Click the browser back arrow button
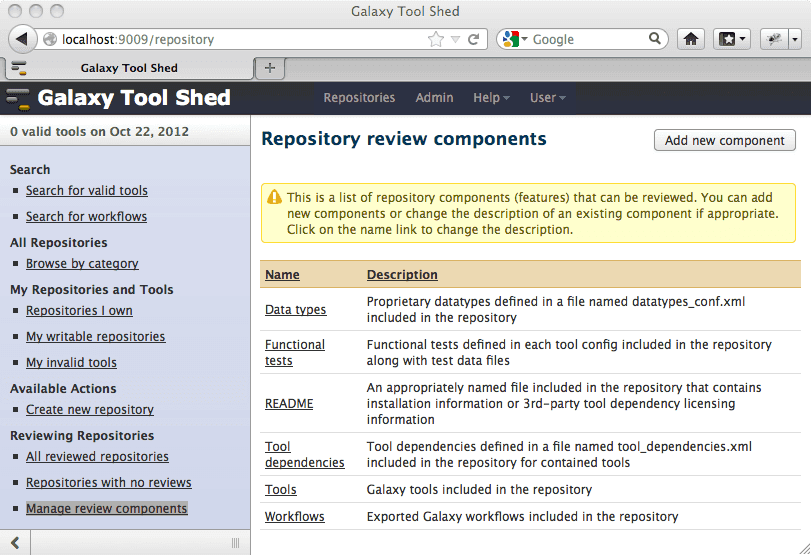Viewport: 811px width, 555px height. coord(21,39)
